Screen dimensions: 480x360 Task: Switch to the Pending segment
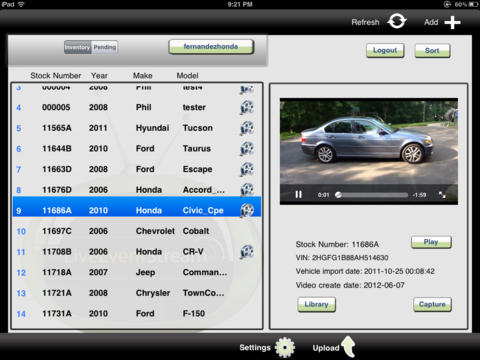tap(104, 47)
